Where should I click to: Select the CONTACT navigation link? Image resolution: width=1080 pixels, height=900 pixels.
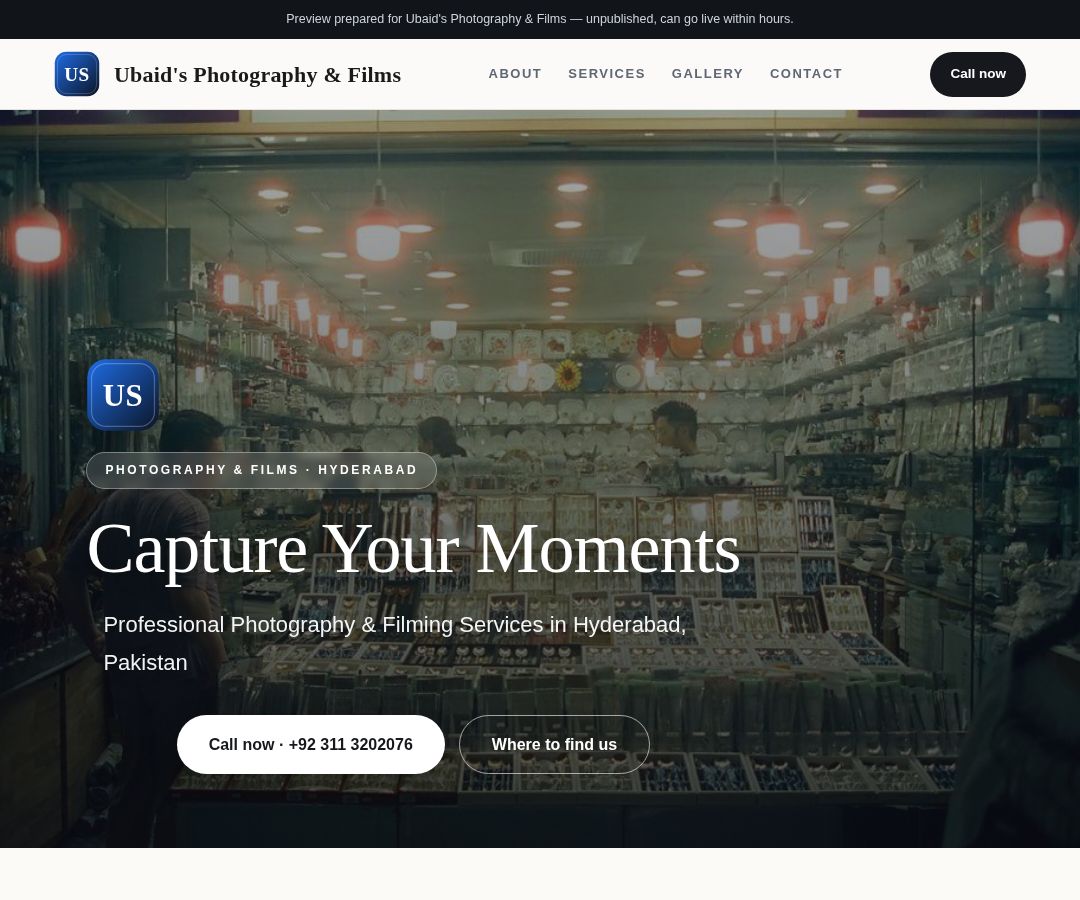806,74
